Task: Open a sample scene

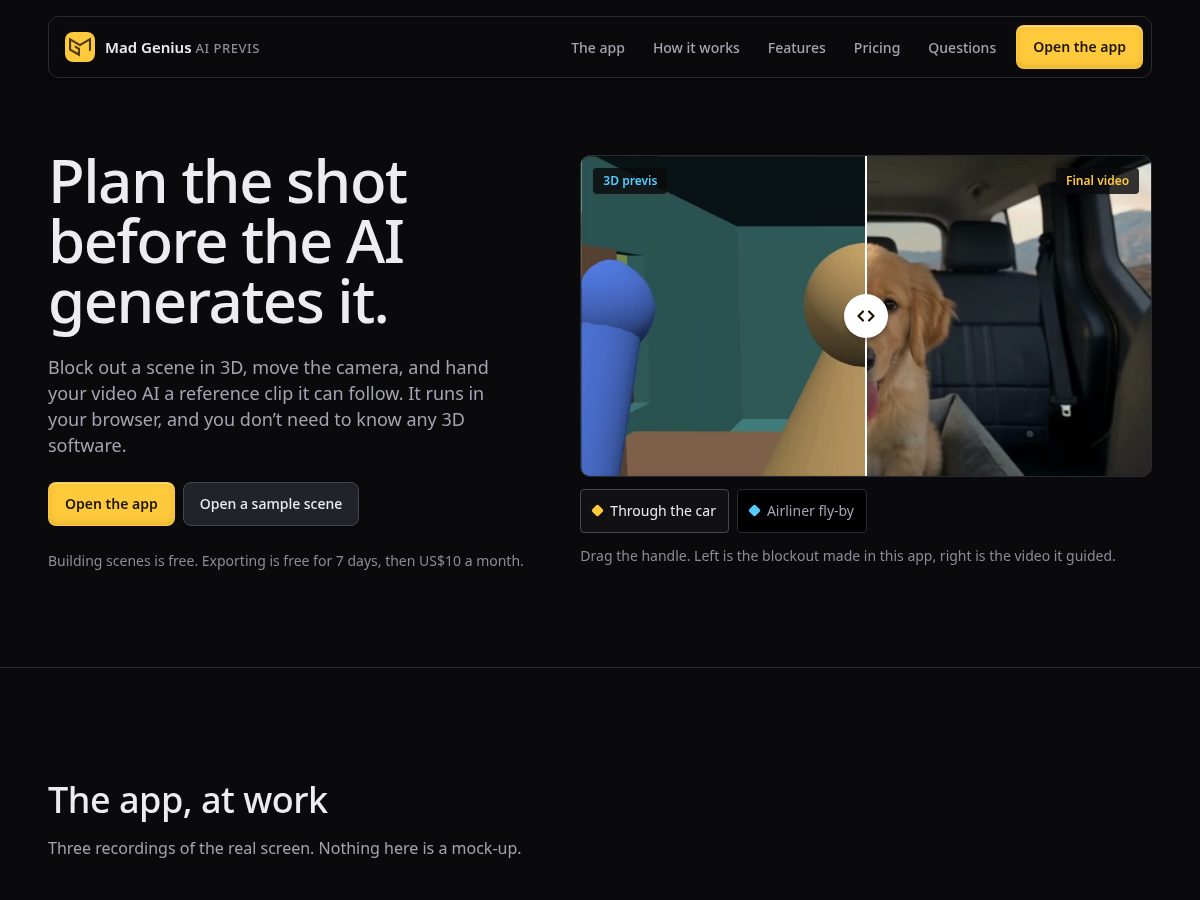Action: 271,504
